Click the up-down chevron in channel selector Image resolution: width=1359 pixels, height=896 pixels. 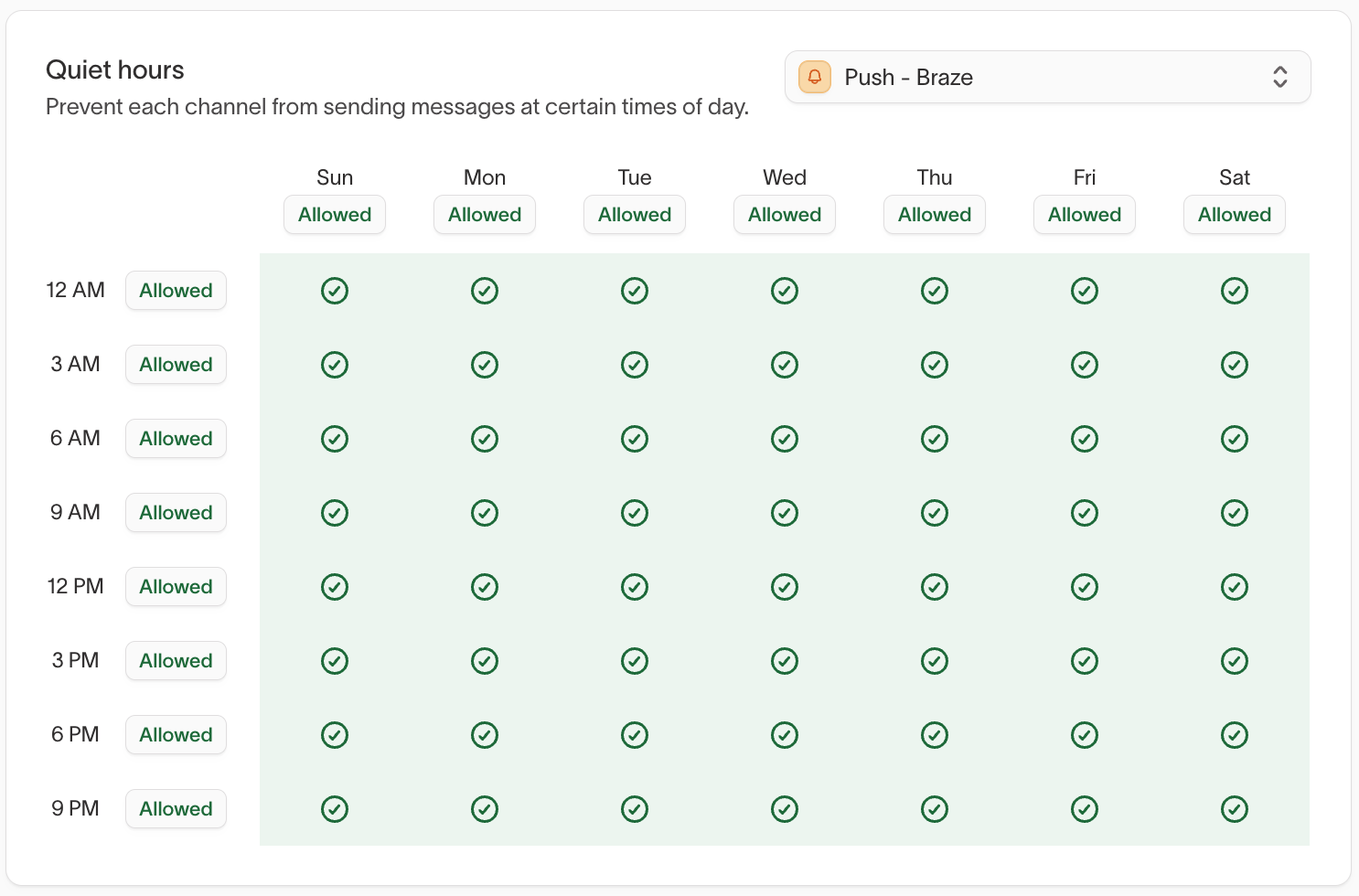click(x=1280, y=77)
